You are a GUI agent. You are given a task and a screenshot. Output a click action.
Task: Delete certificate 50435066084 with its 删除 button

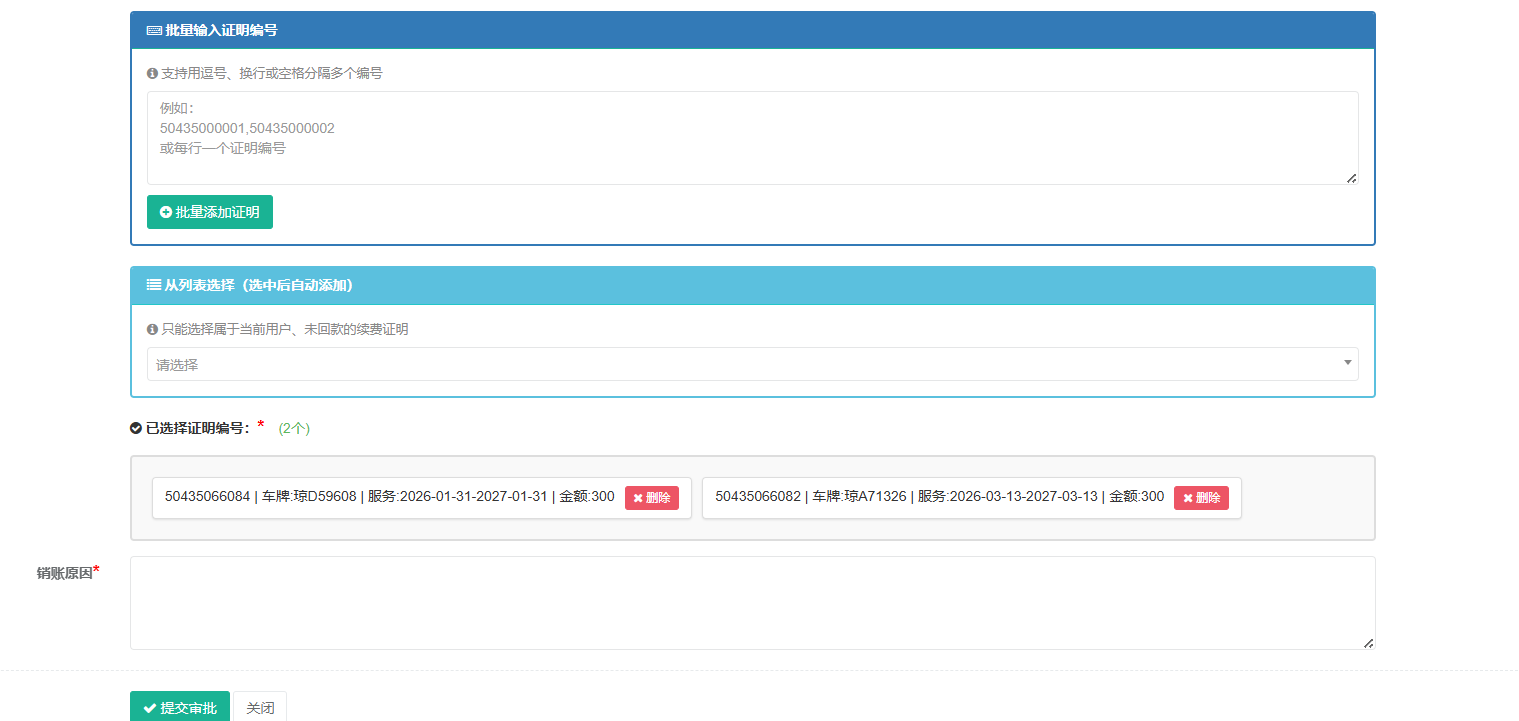[x=651, y=498]
